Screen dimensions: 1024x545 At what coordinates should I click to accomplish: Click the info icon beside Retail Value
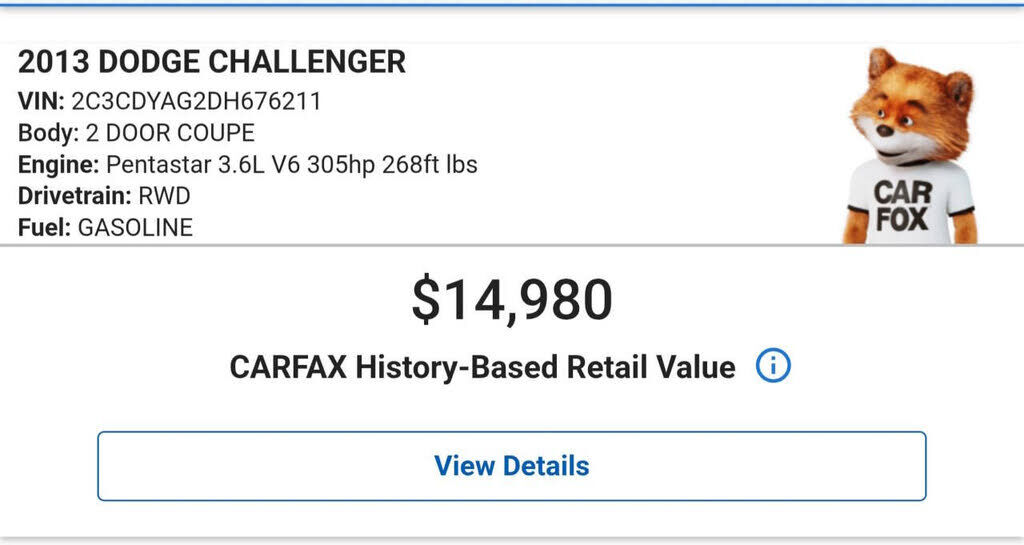(773, 367)
